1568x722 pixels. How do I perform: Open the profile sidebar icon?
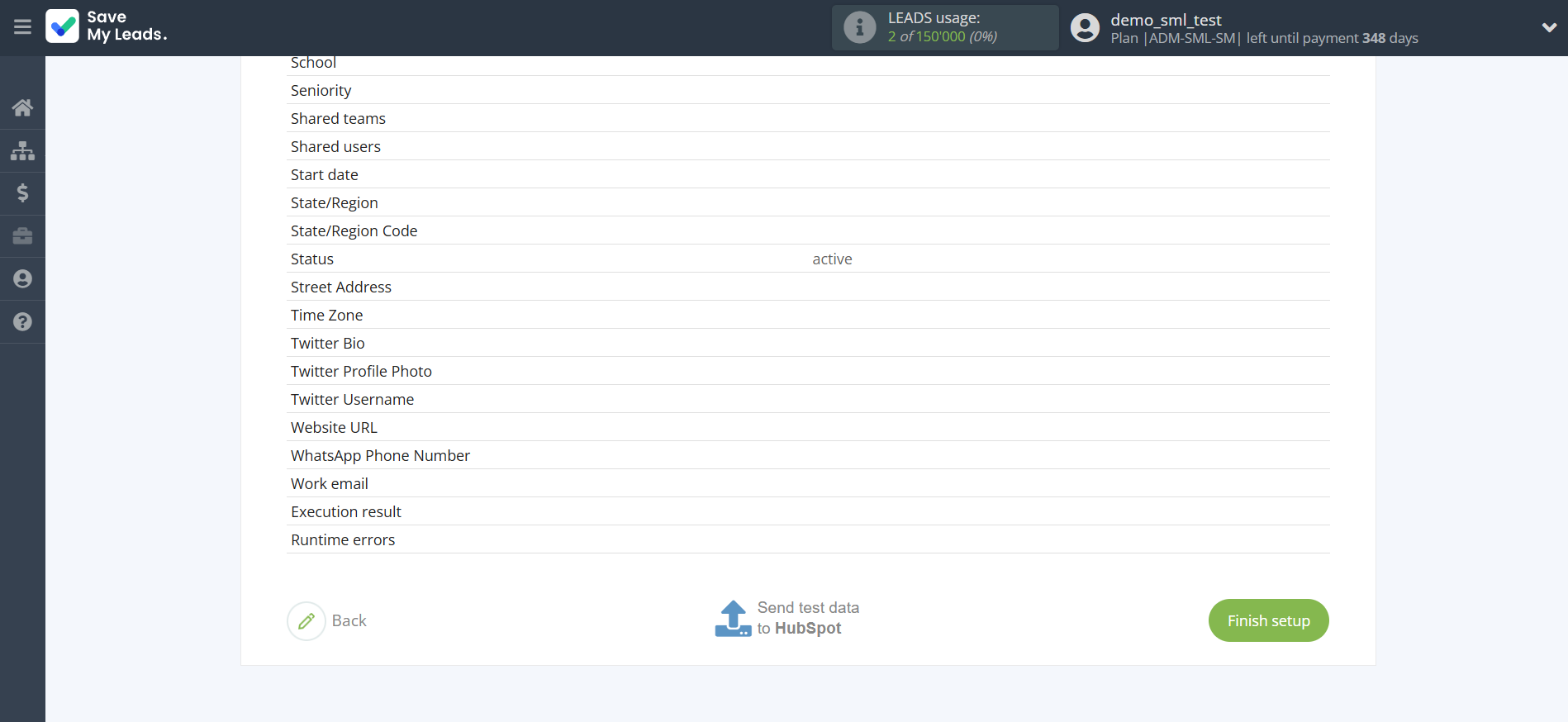point(22,279)
